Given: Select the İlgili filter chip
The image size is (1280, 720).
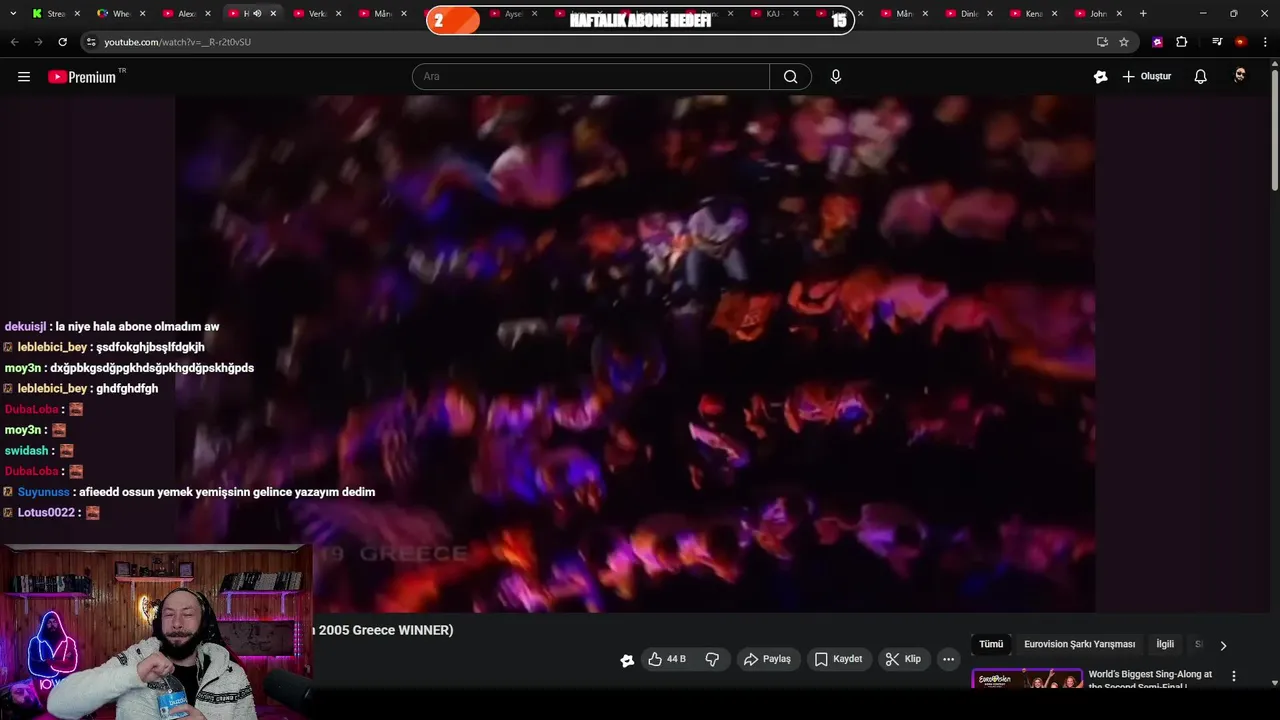Looking at the screenshot, I should [x=1165, y=645].
